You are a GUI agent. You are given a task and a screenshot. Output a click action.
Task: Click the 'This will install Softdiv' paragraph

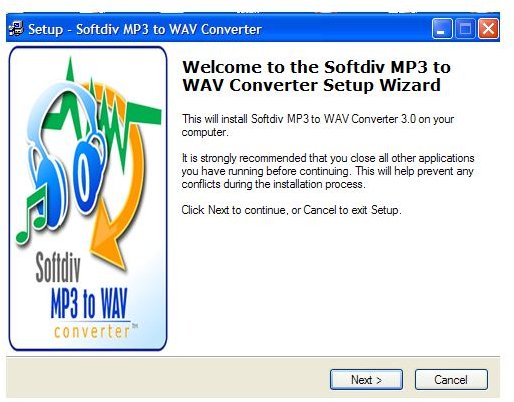click(318, 125)
